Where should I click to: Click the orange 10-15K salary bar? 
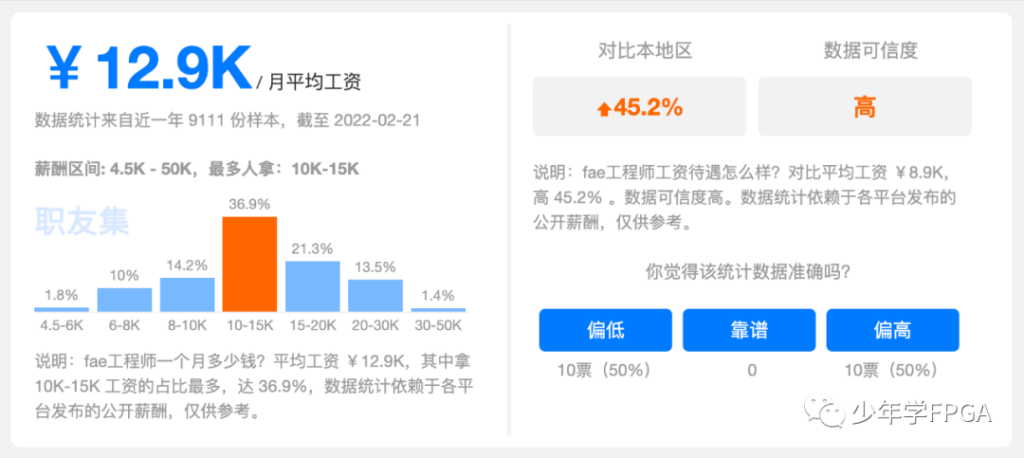(x=249, y=264)
